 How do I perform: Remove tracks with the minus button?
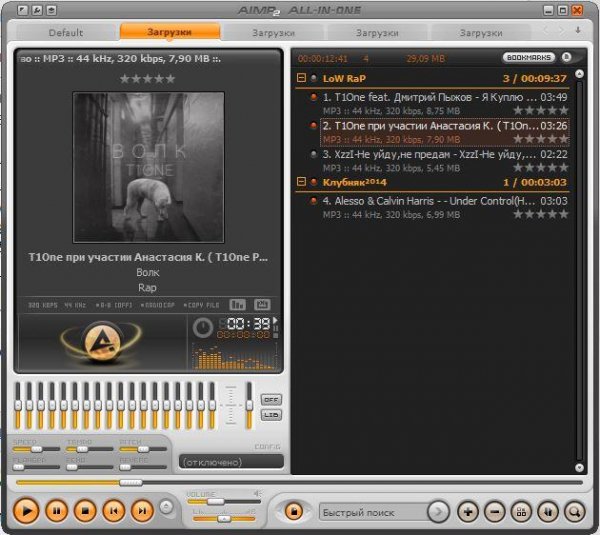pyautogui.click(x=495, y=511)
